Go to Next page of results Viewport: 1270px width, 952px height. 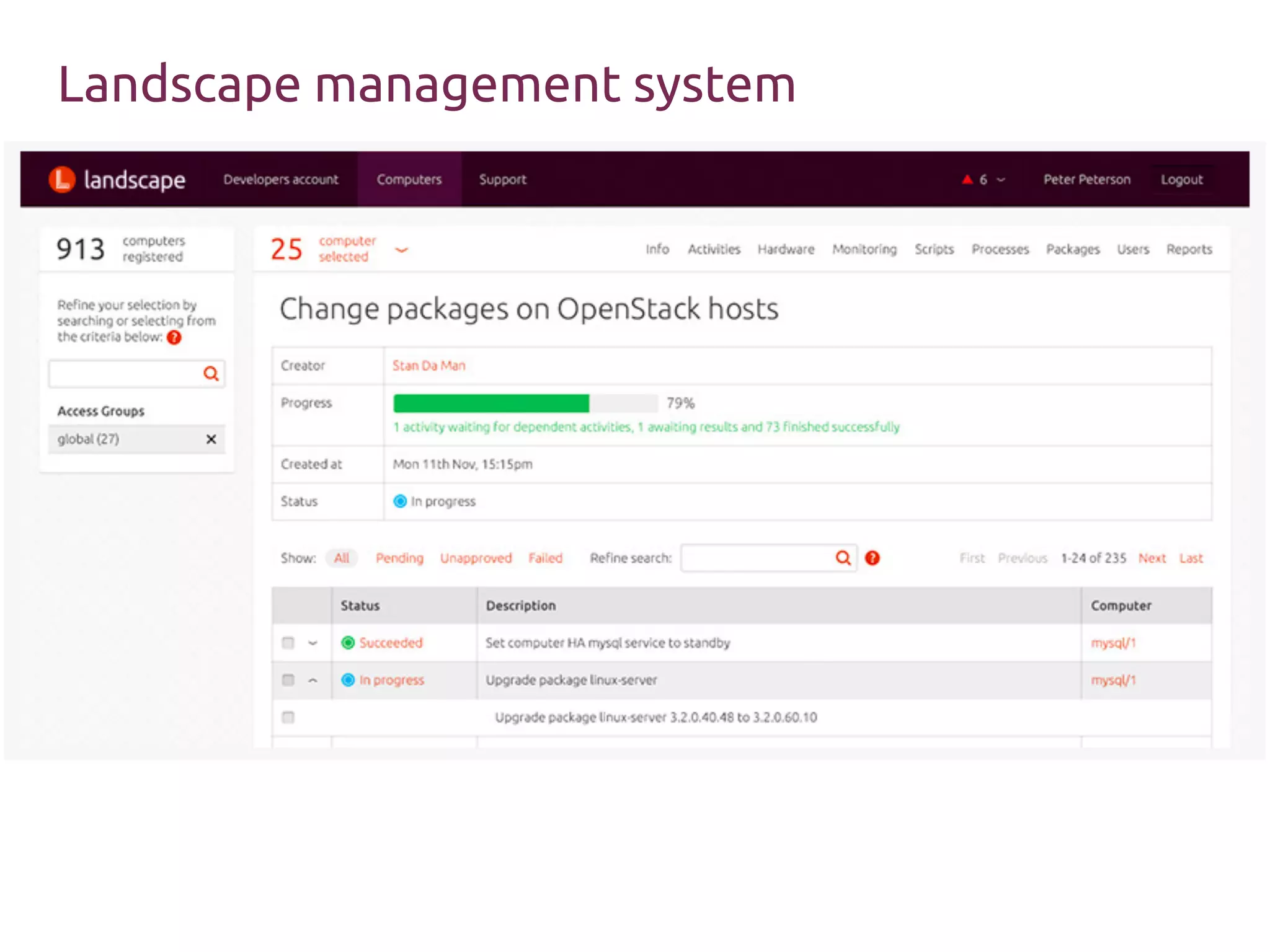click(1152, 558)
